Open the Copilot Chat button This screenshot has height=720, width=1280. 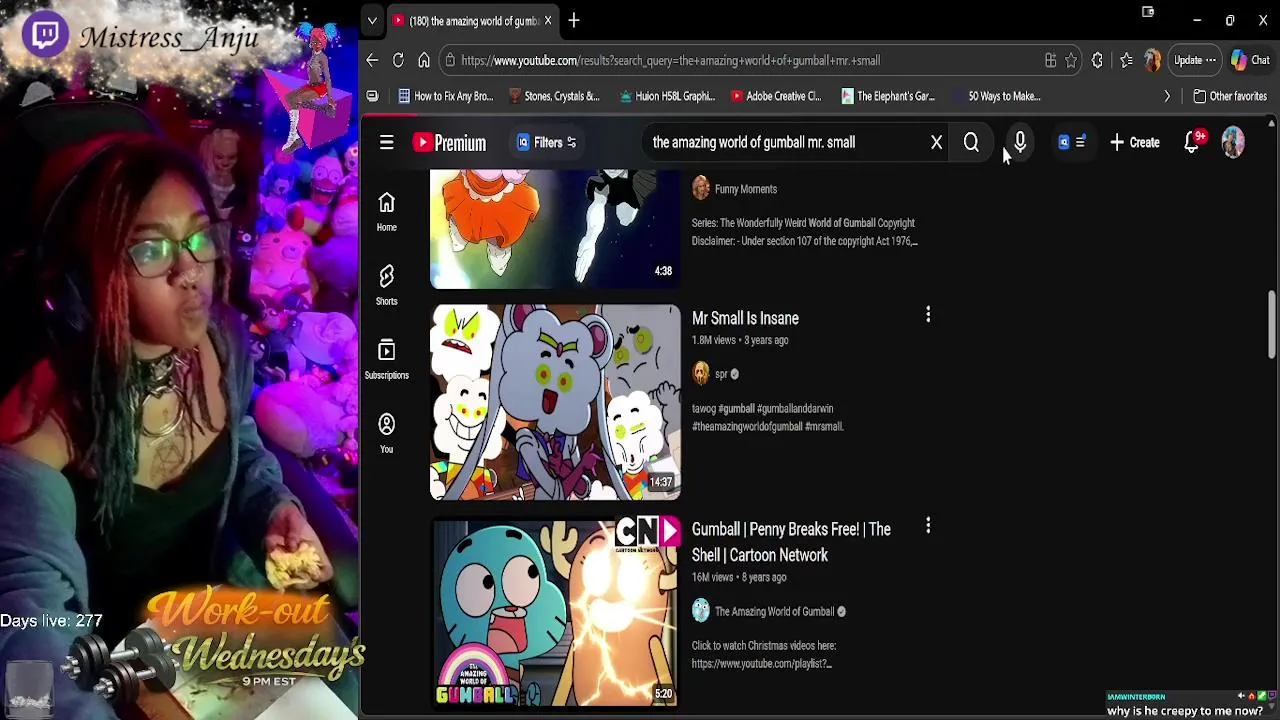pyautogui.click(x=1251, y=60)
